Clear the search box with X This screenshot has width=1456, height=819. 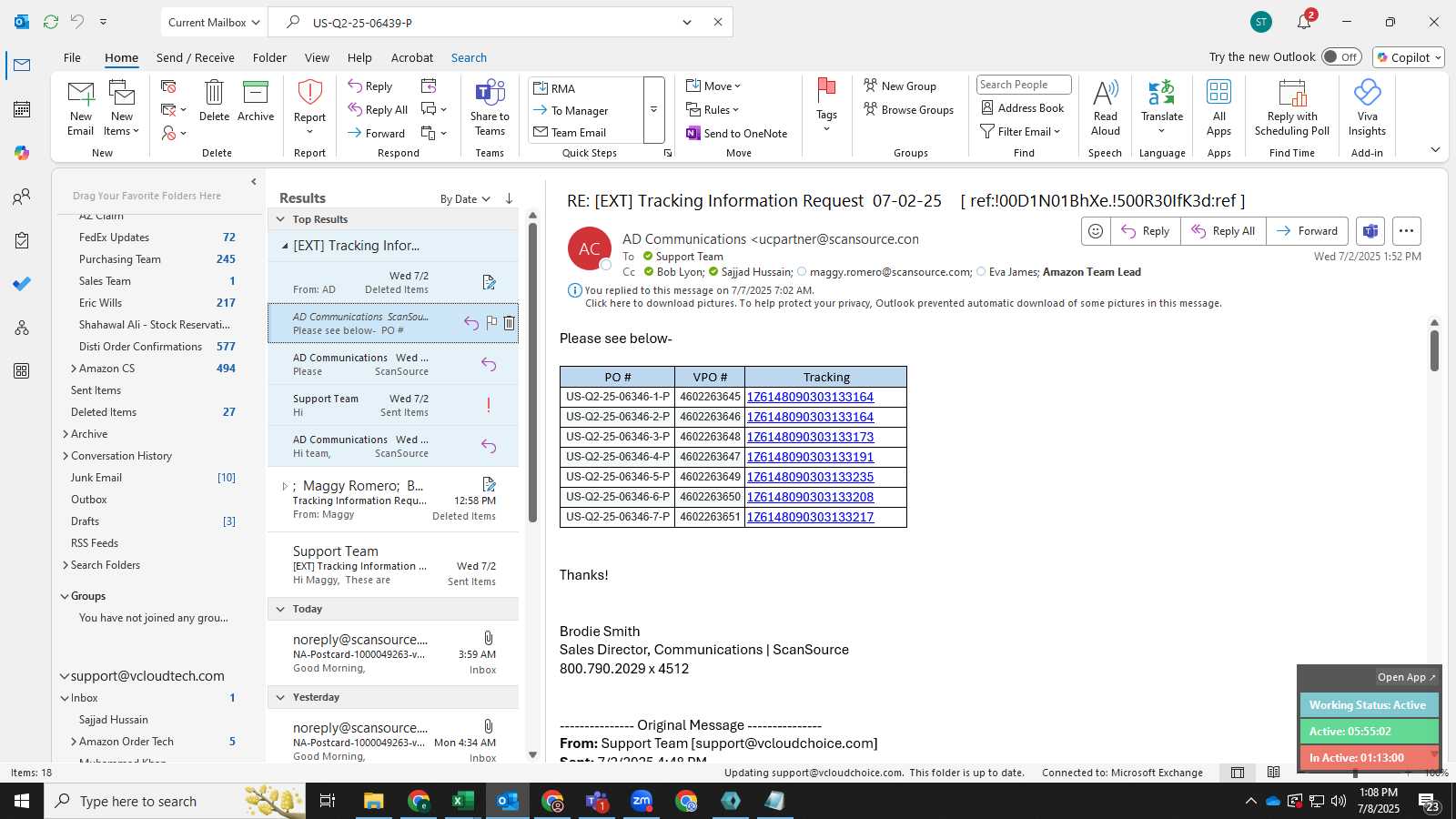[718, 23]
